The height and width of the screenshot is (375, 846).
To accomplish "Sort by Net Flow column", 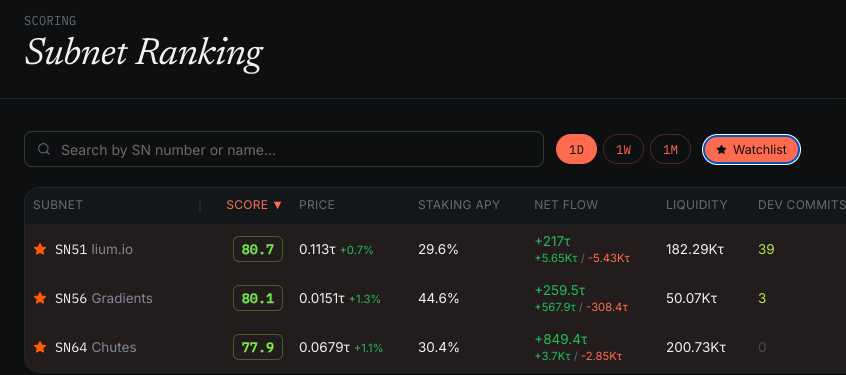I will pyautogui.click(x=566, y=205).
